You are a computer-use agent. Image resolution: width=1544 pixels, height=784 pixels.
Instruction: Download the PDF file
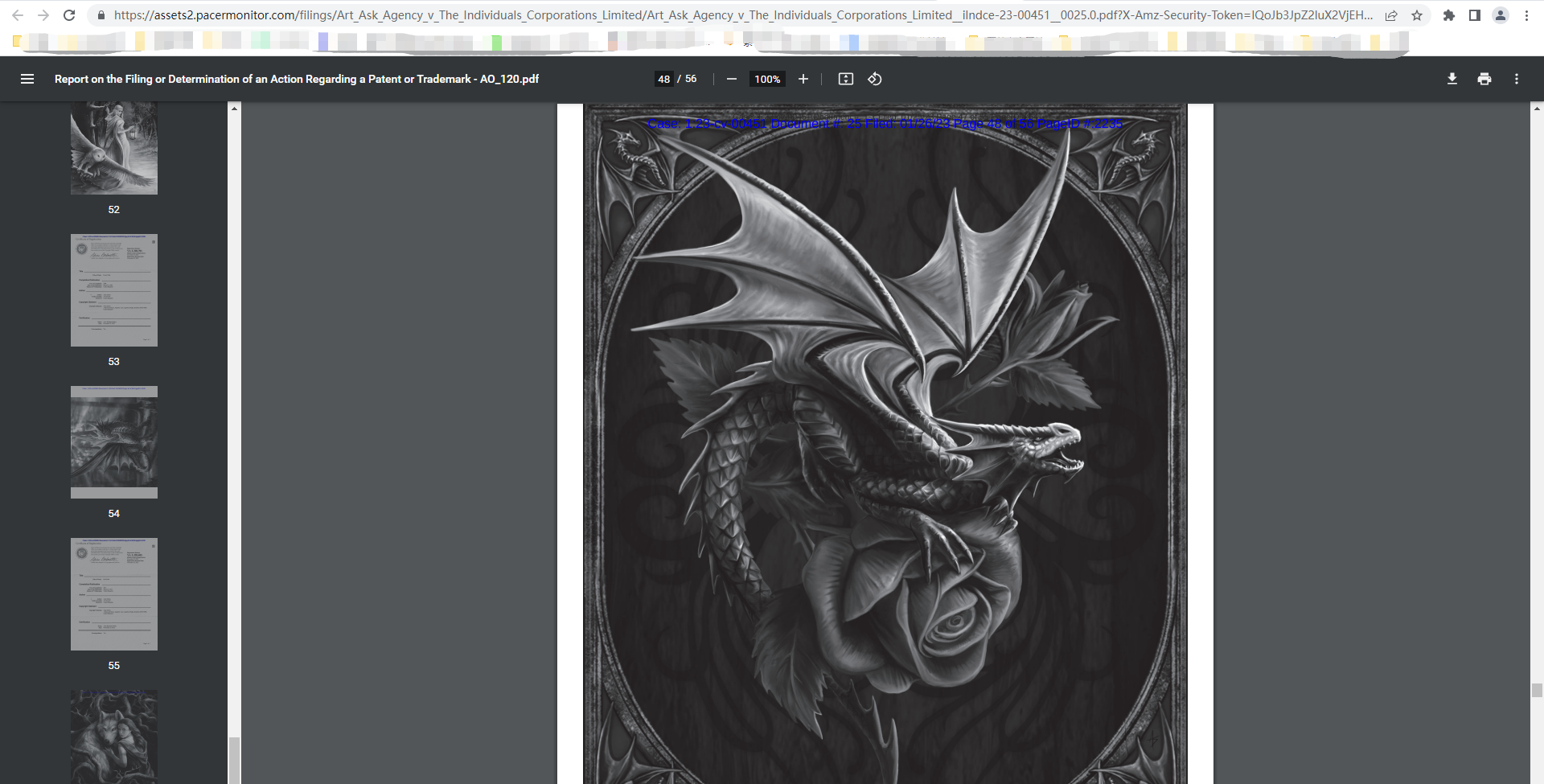[x=1452, y=79]
